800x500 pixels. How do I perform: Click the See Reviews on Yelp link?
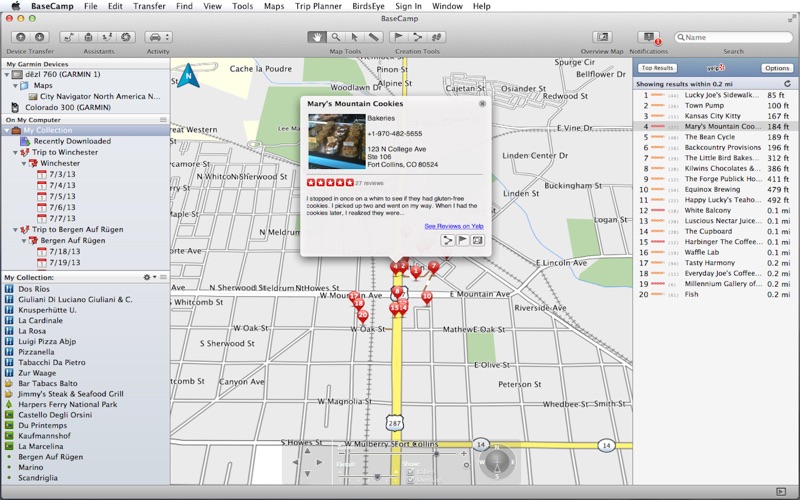click(x=454, y=226)
